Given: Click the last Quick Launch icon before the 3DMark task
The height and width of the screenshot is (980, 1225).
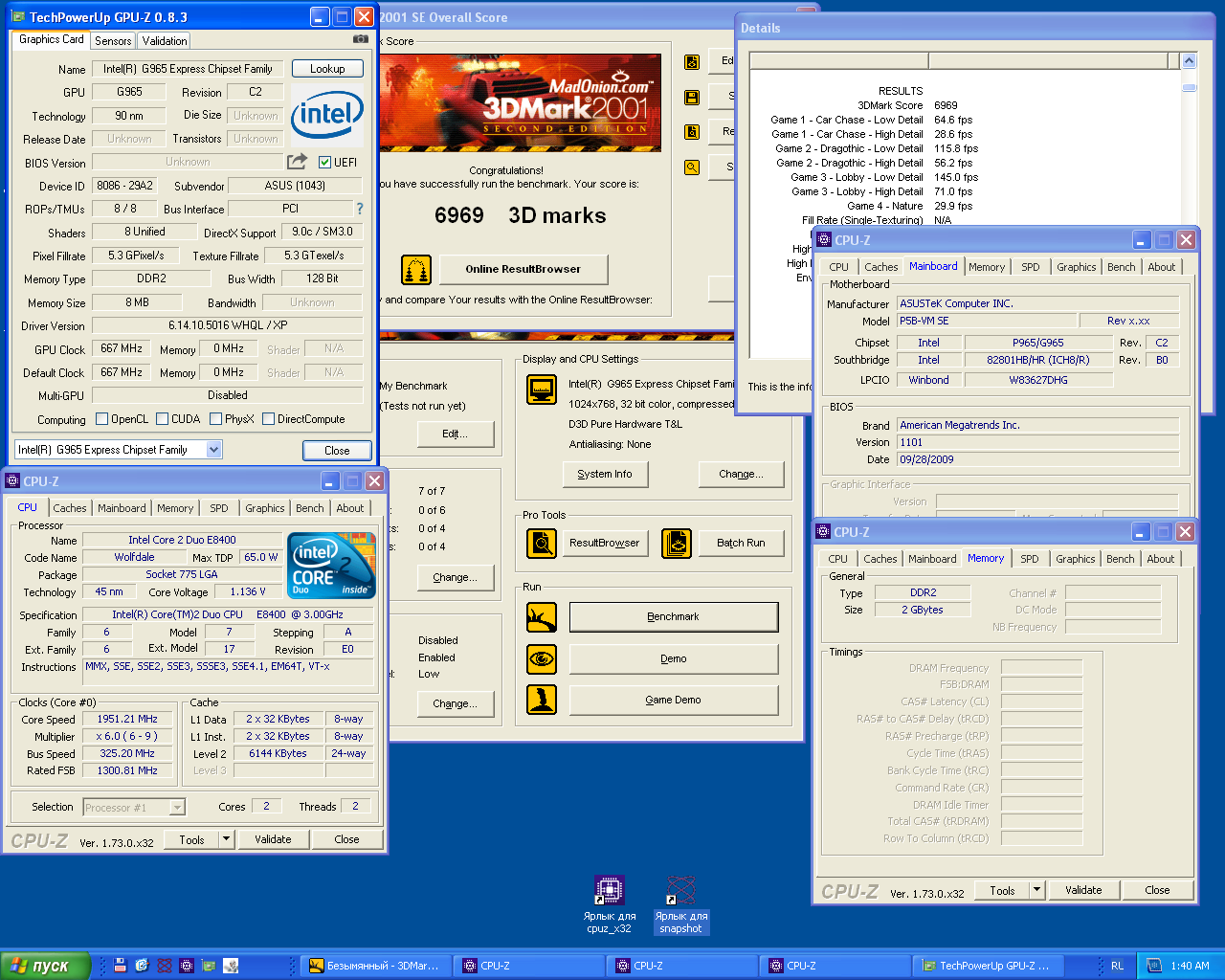Looking at the screenshot, I should click(231, 966).
